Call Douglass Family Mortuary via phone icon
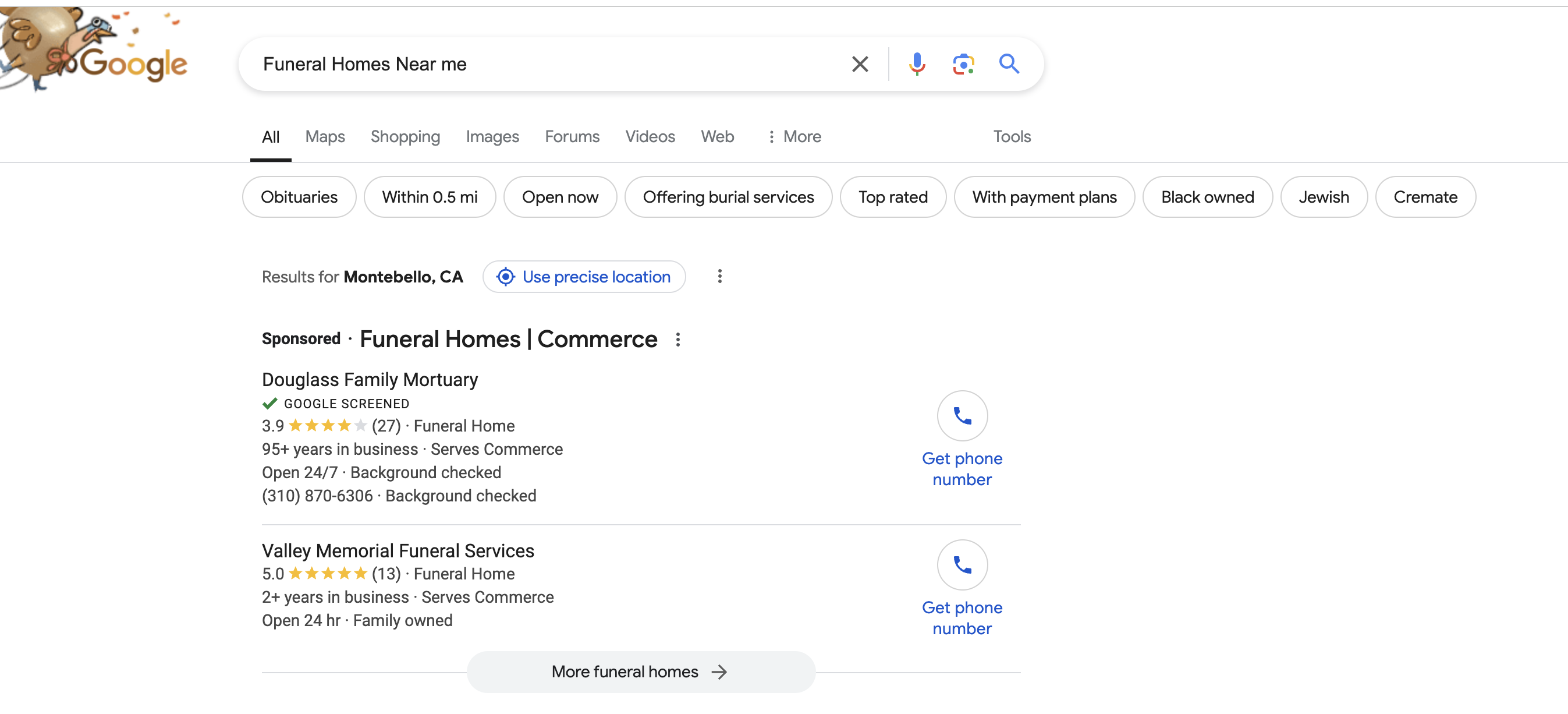 962,416
